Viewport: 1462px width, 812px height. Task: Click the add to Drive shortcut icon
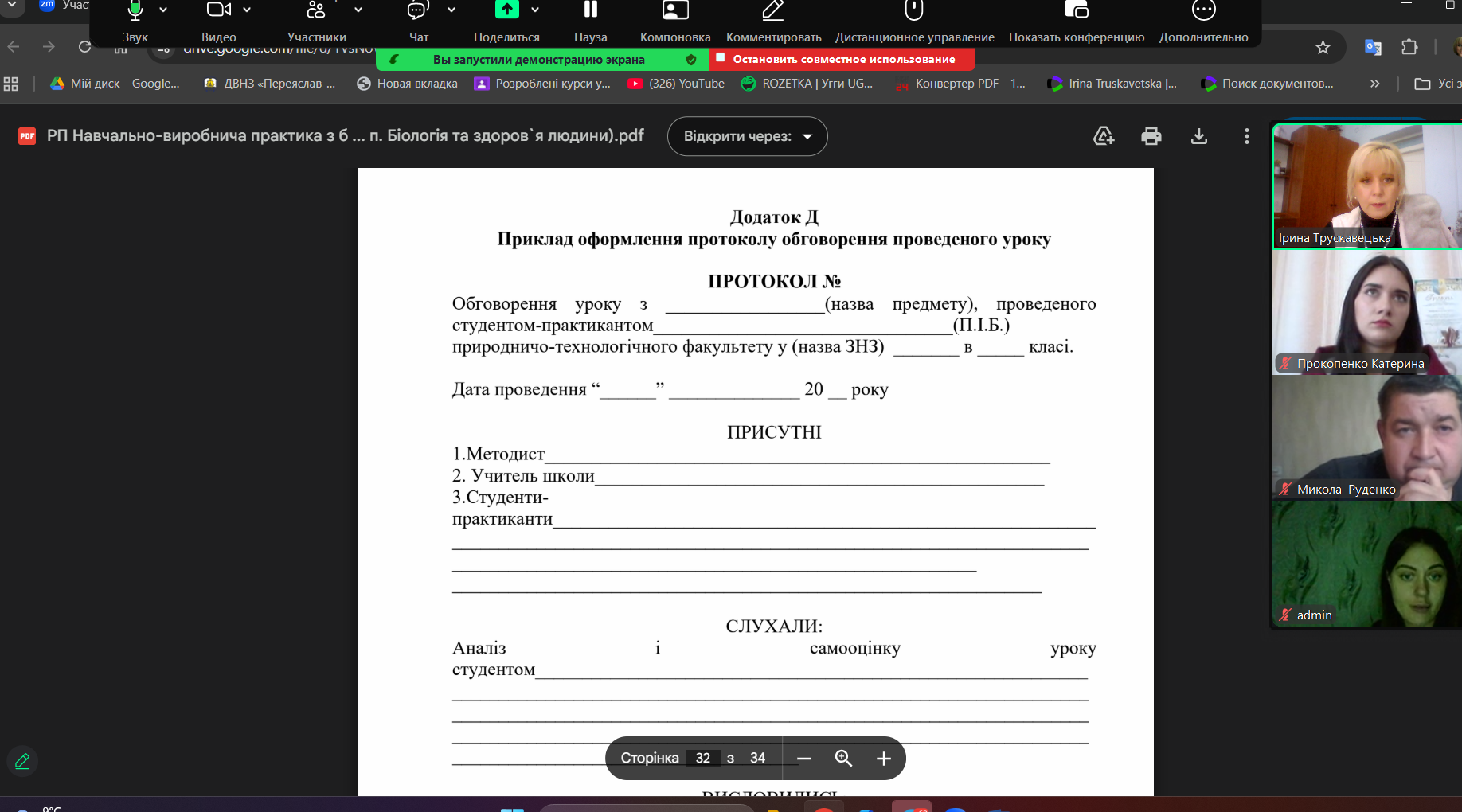1104,136
